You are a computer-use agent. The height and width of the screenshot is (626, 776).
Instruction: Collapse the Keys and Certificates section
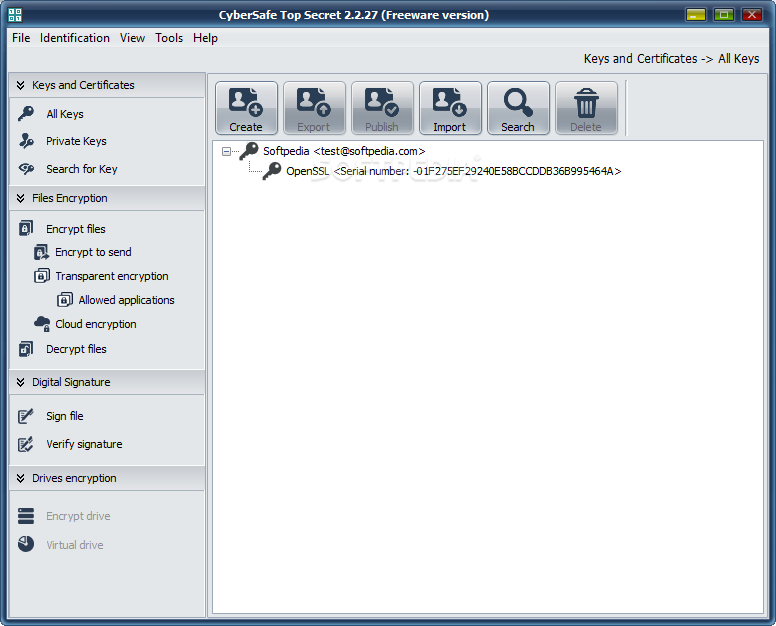click(20, 85)
